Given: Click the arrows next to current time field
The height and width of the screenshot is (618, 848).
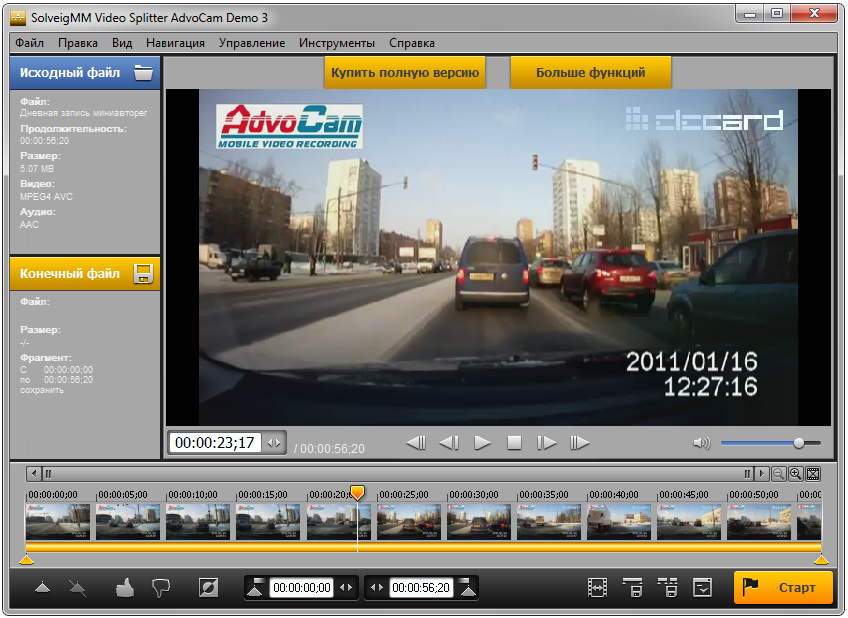Looking at the screenshot, I should (x=274, y=443).
